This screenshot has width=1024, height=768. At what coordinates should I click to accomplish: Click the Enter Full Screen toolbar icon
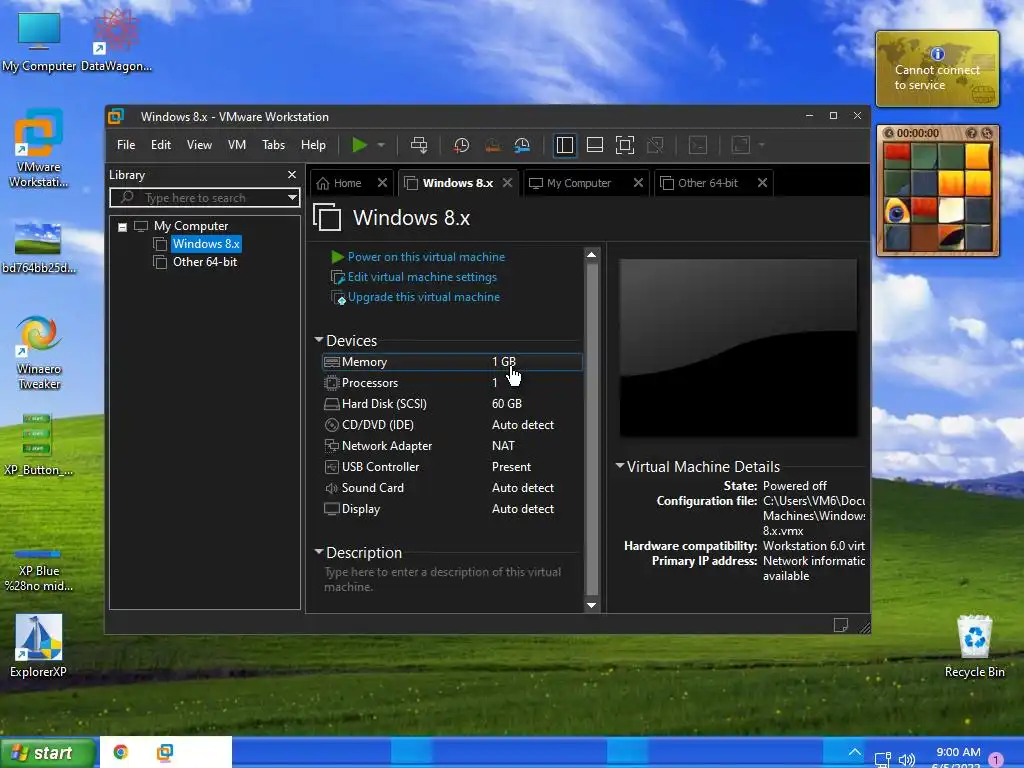point(625,145)
